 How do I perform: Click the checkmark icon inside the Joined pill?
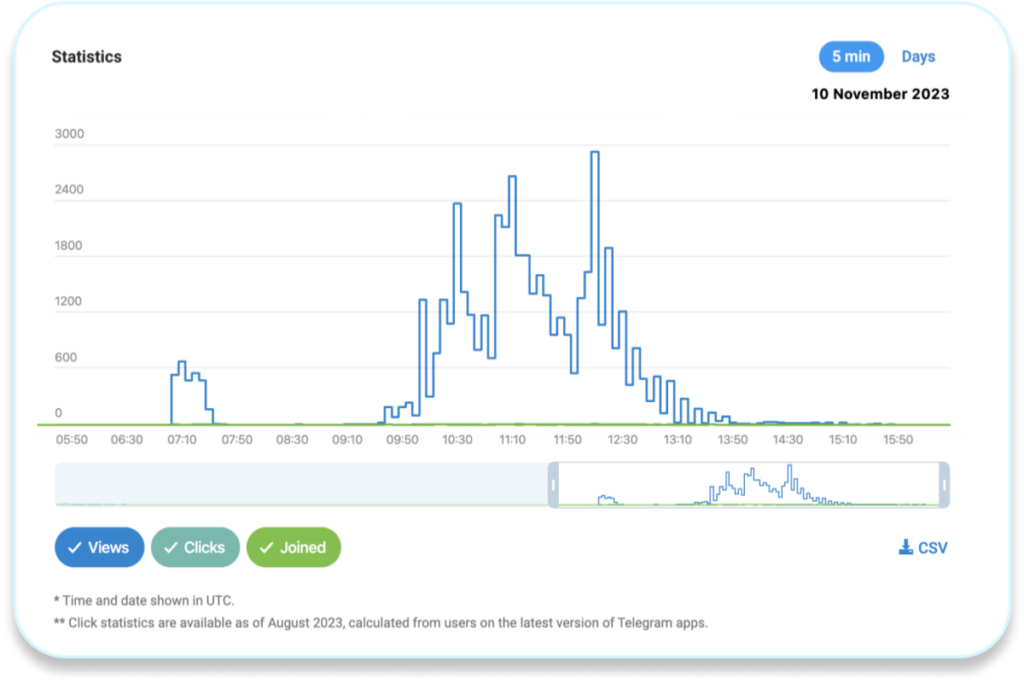point(267,547)
